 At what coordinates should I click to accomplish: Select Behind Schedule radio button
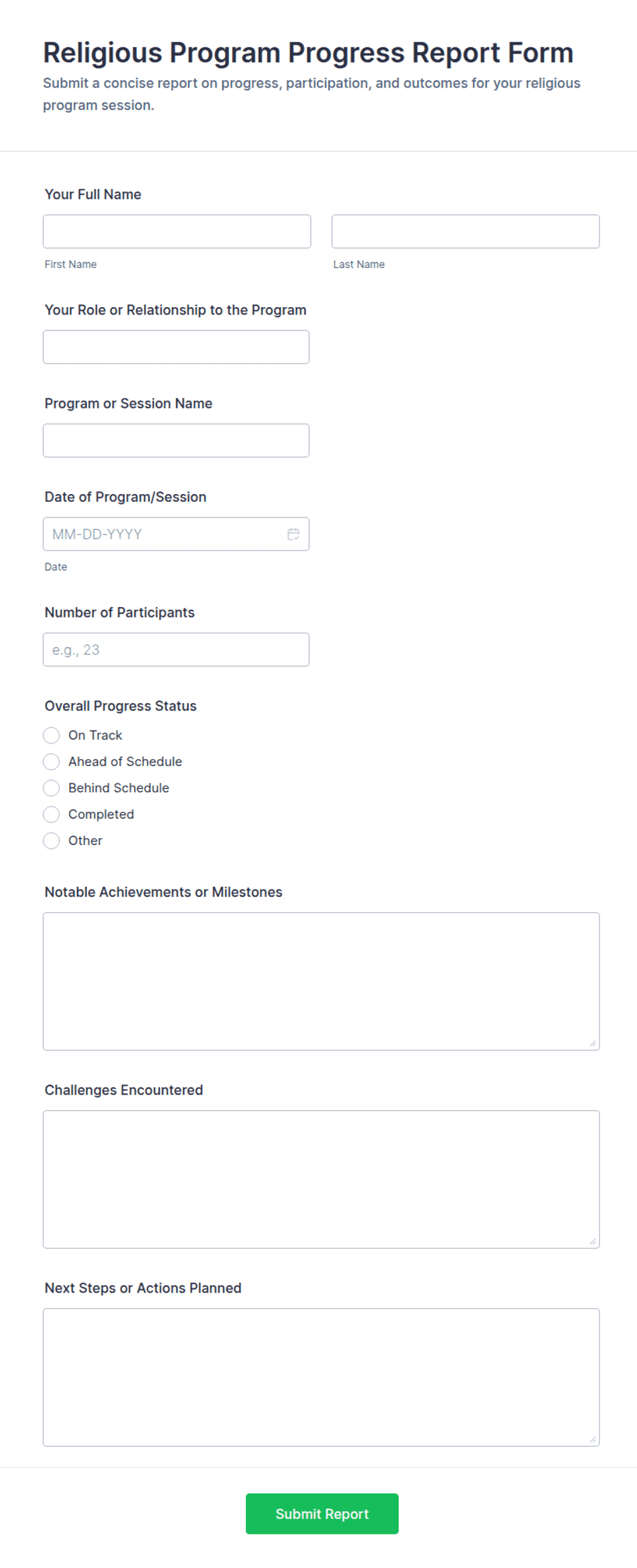(x=51, y=788)
